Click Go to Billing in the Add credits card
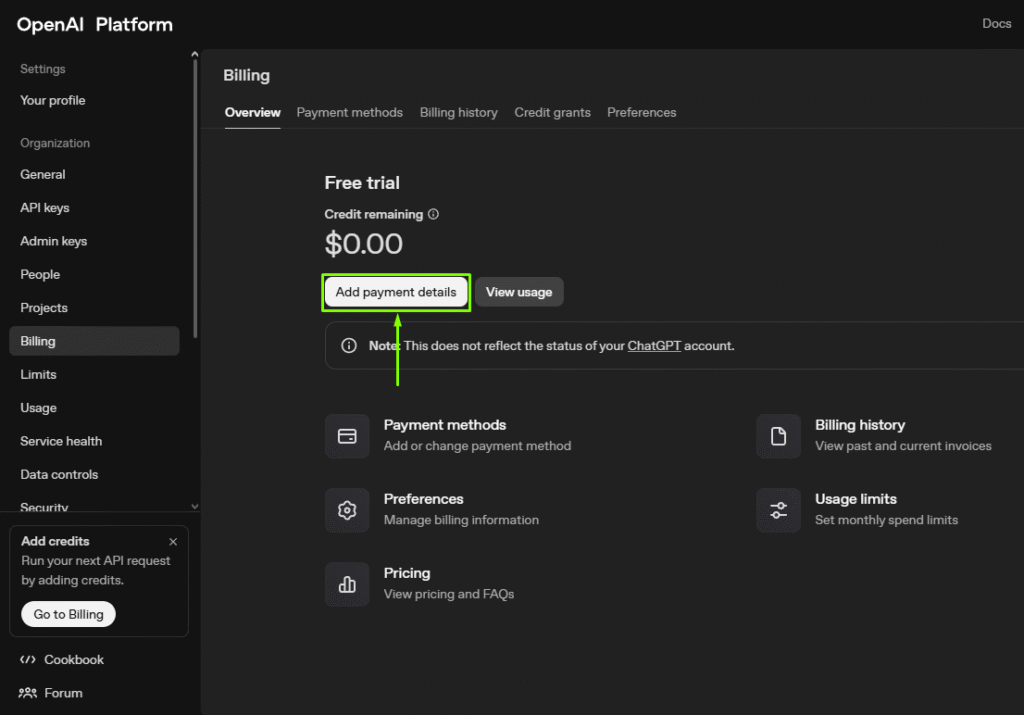 point(67,614)
